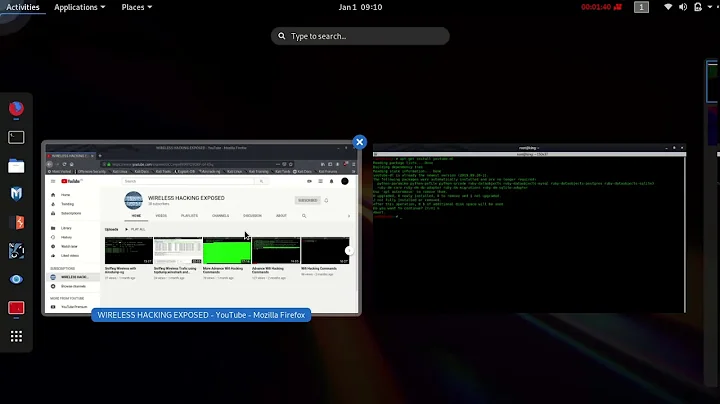The height and width of the screenshot is (404, 720).
Task: Open the Applications menu
Action: 79,7
